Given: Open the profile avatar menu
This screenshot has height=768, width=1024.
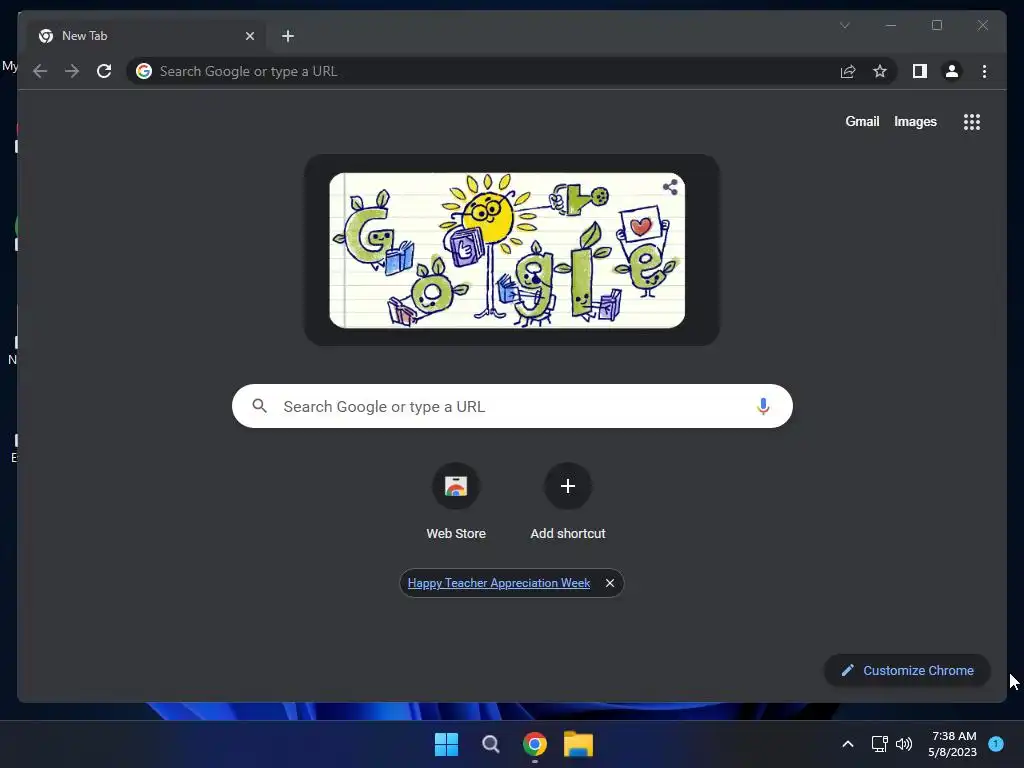Looking at the screenshot, I should click(x=952, y=71).
